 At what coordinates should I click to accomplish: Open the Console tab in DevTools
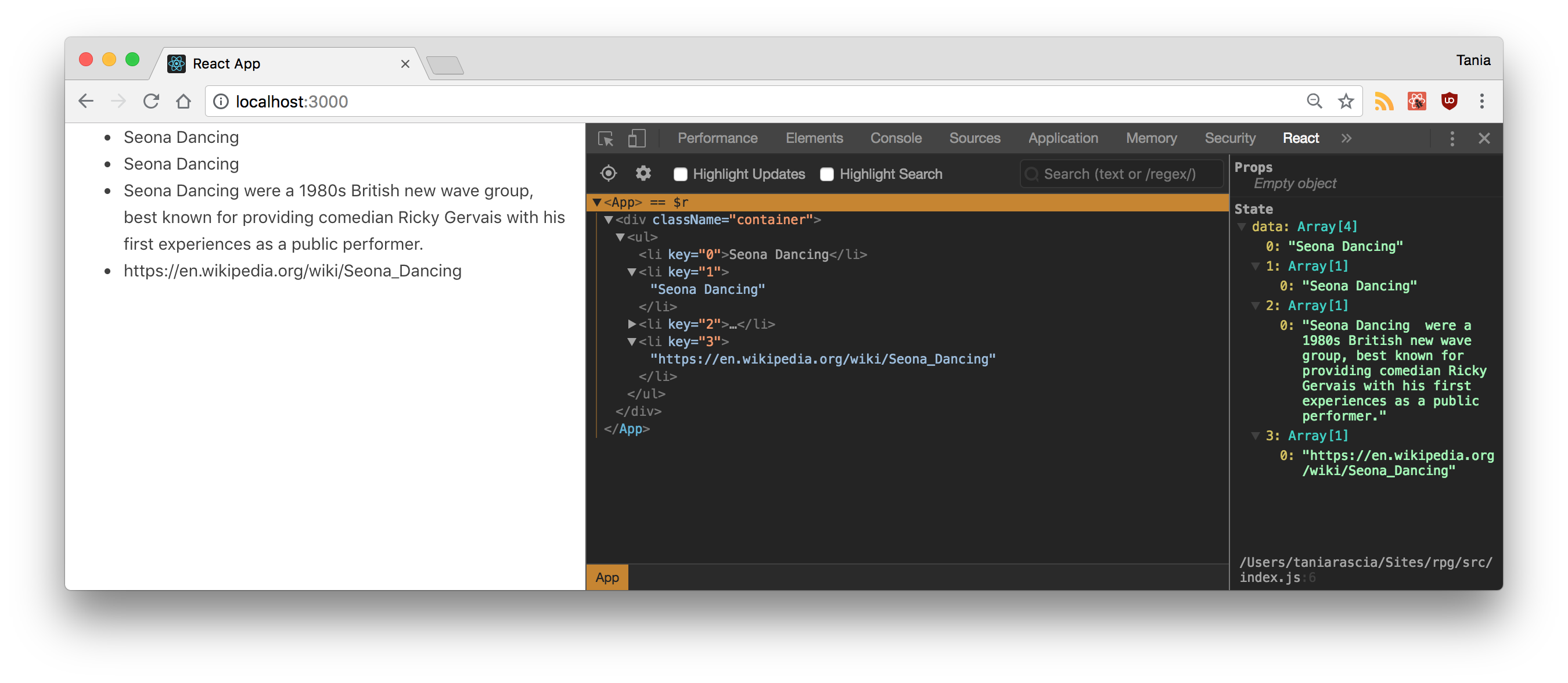[x=896, y=138]
